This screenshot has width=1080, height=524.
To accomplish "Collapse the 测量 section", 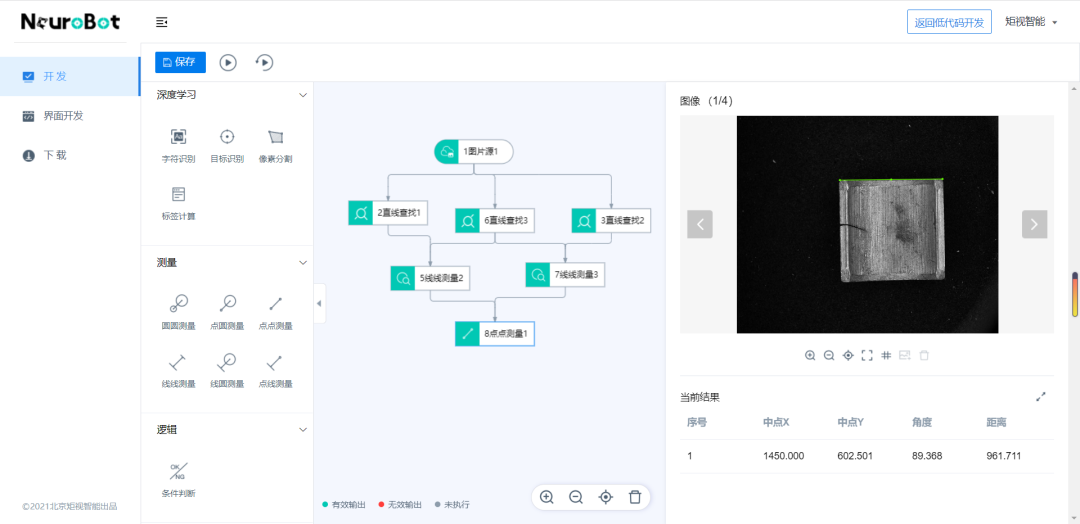I will tap(303, 263).
